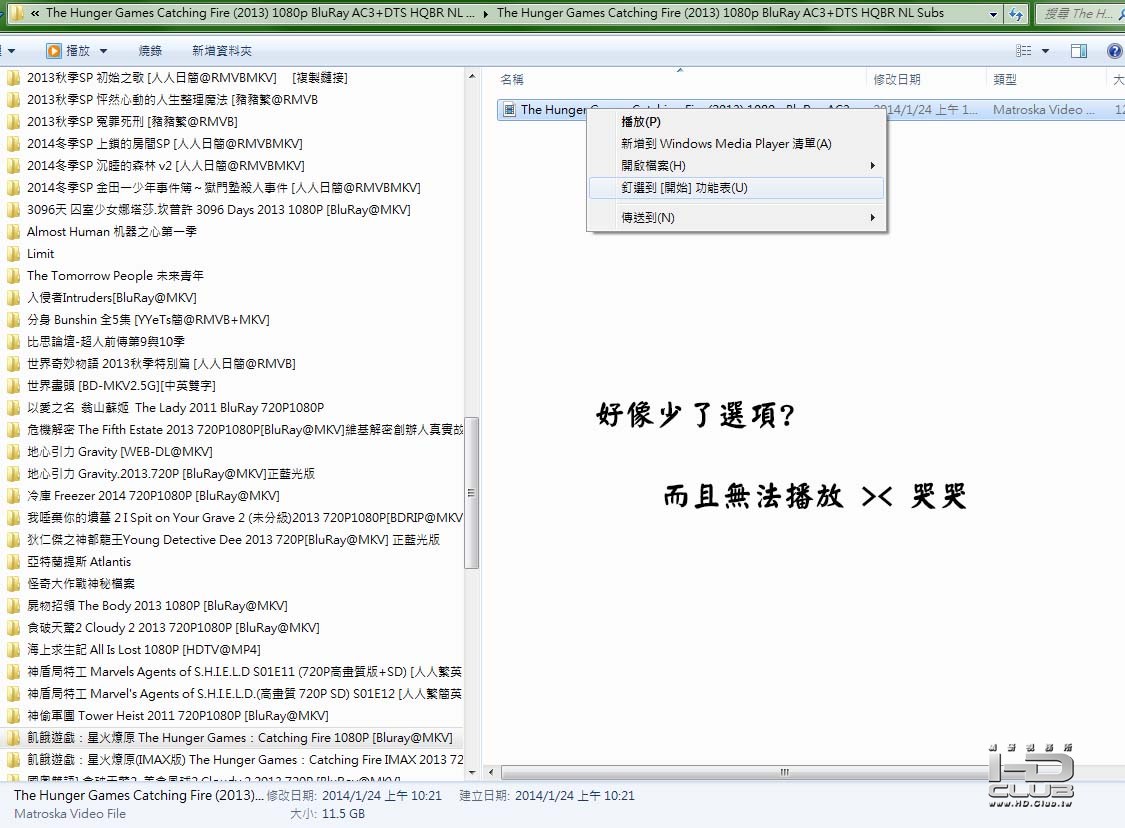Select folder 屍物招領 The Body 2013
The height and width of the screenshot is (828, 1125).
click(x=147, y=606)
